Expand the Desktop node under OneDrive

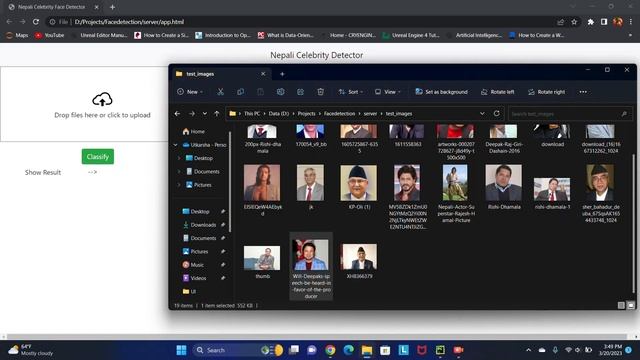click(179, 158)
